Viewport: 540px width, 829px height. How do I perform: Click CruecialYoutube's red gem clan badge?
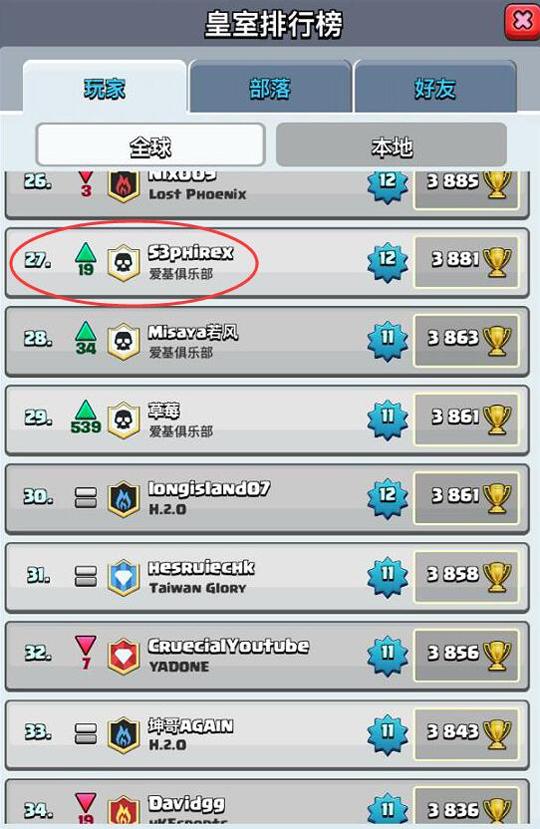point(123,656)
